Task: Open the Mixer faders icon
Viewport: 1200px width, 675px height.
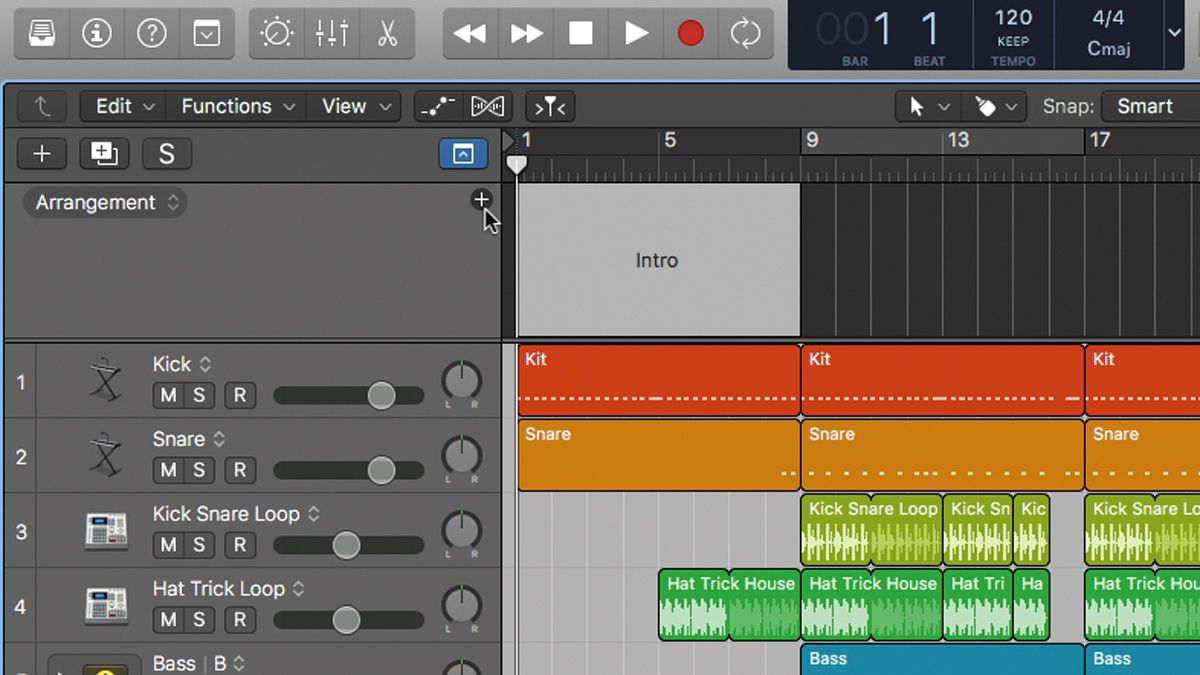Action: [x=331, y=32]
